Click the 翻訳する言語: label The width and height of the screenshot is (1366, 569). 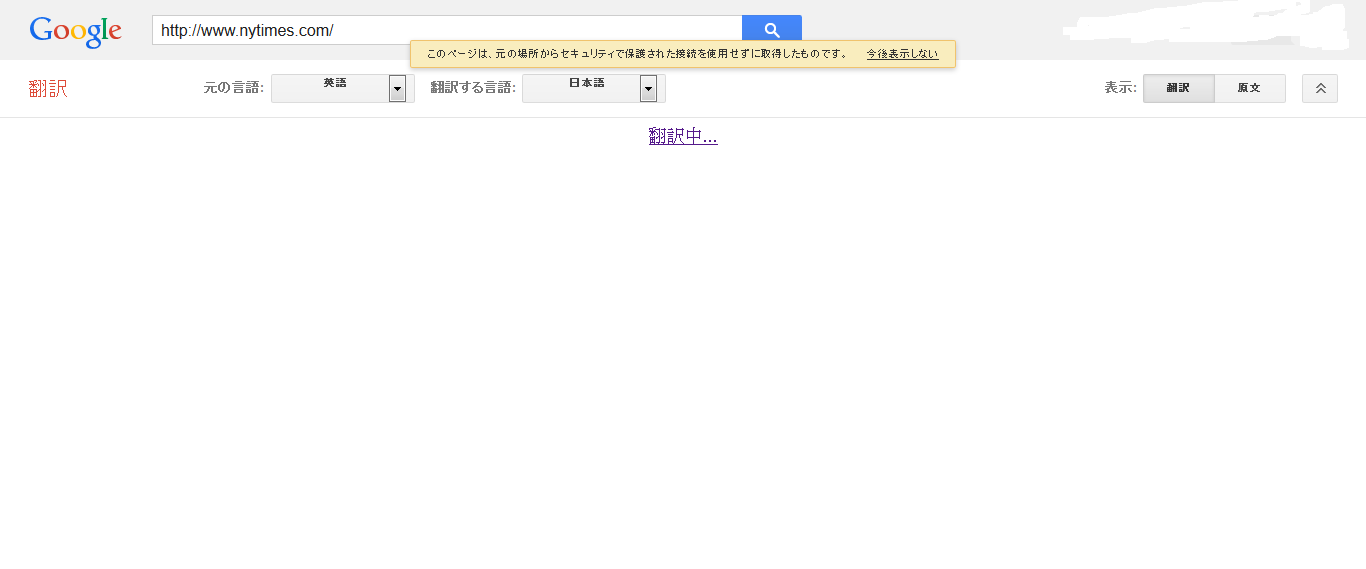point(473,88)
